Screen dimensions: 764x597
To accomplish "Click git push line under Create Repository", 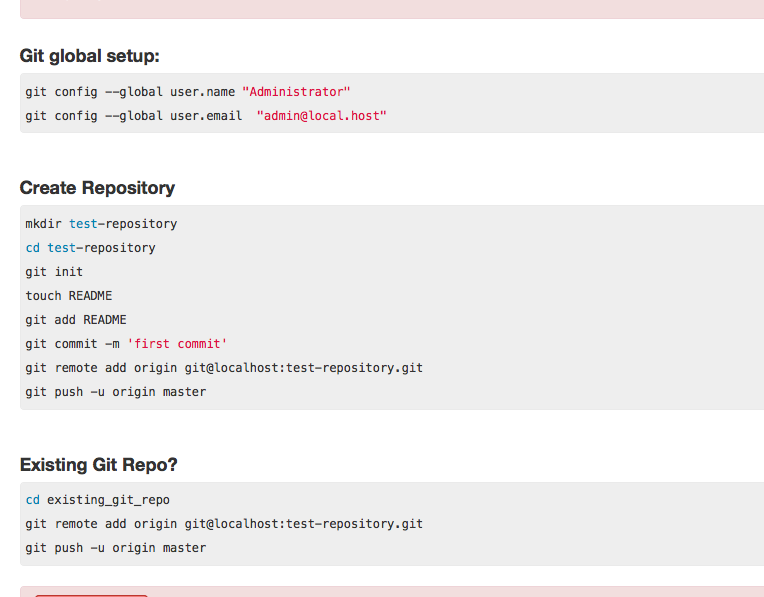I will (x=116, y=392).
